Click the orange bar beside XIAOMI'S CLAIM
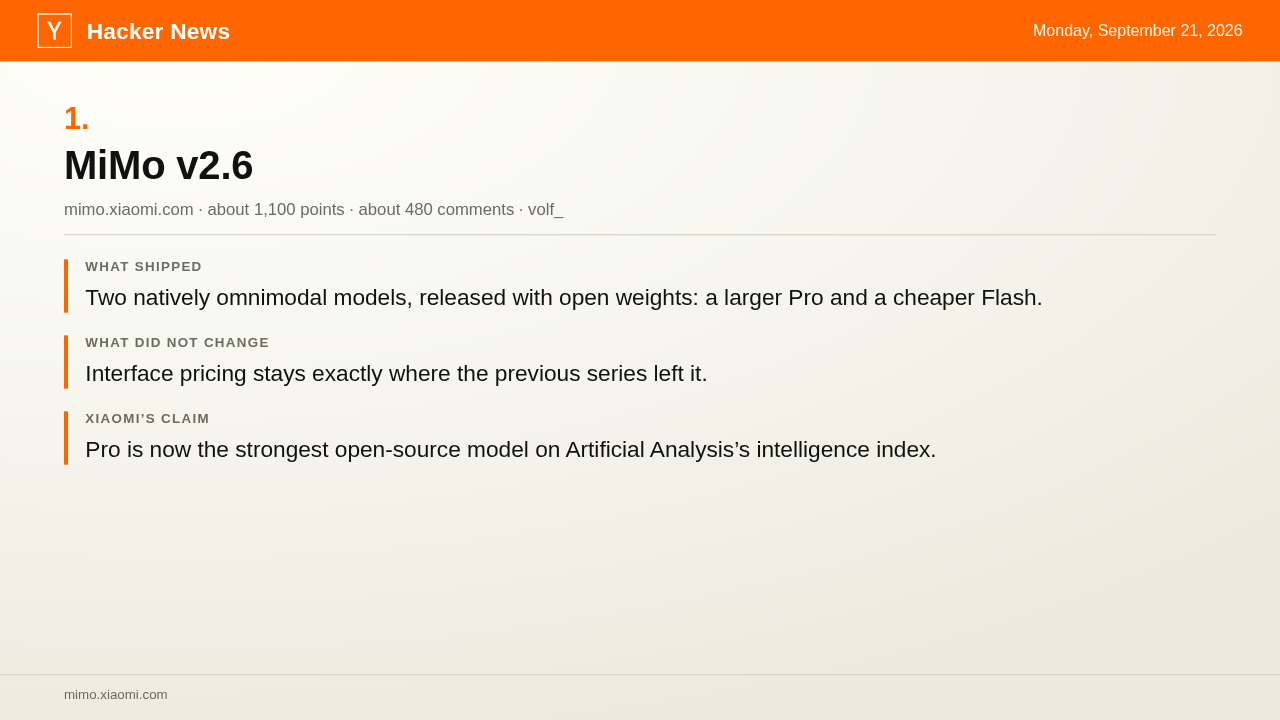The width and height of the screenshot is (1280, 720). (66, 438)
